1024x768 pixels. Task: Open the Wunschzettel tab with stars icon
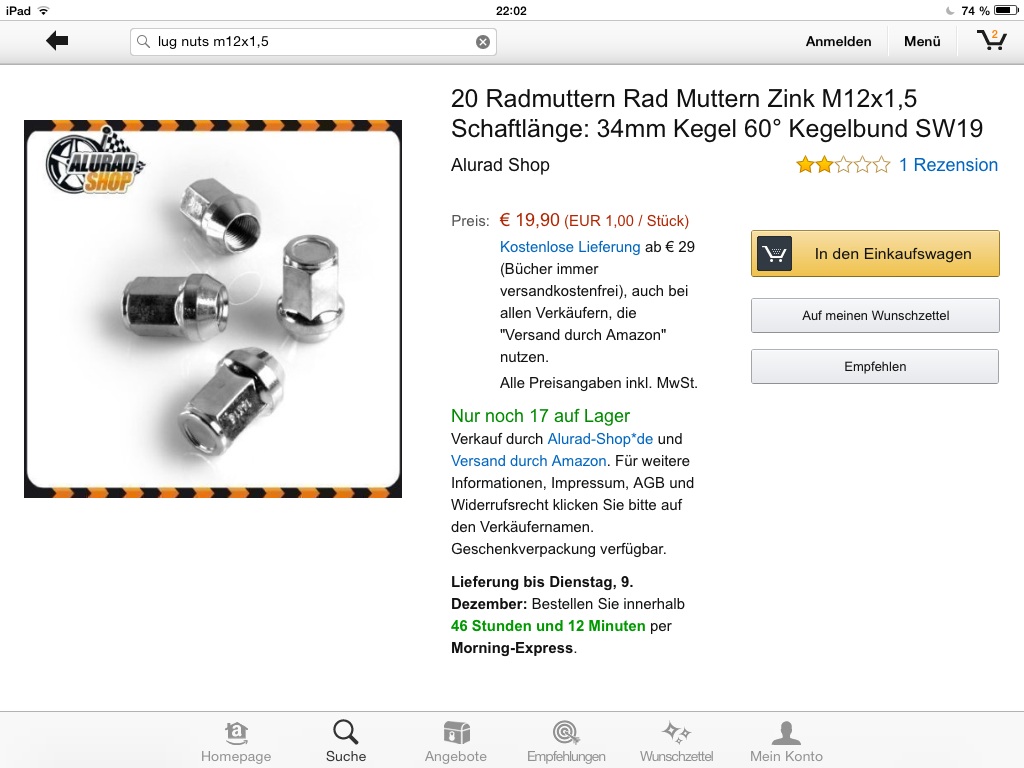(x=677, y=742)
